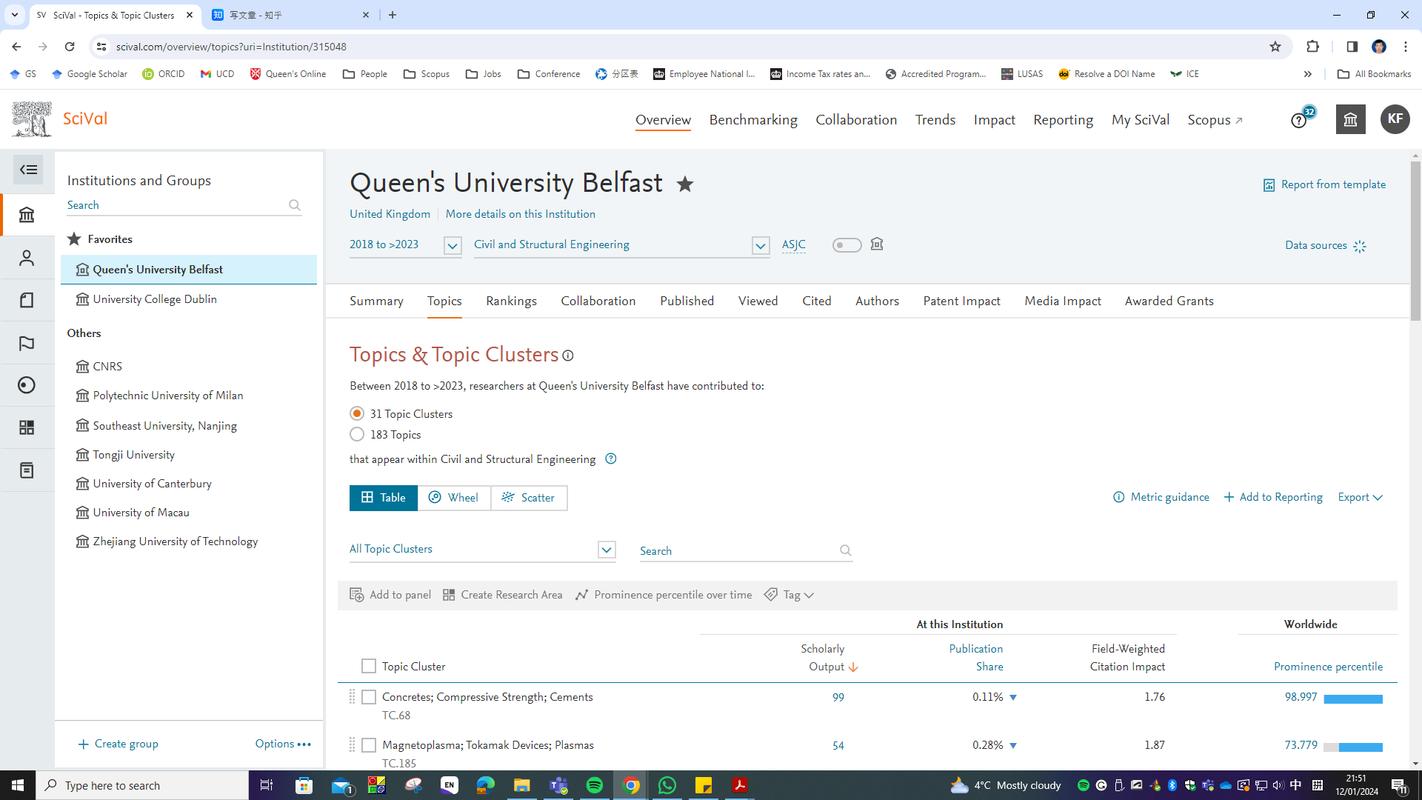Open Spotify from the taskbar
The image size is (1422, 800).
click(x=595, y=785)
